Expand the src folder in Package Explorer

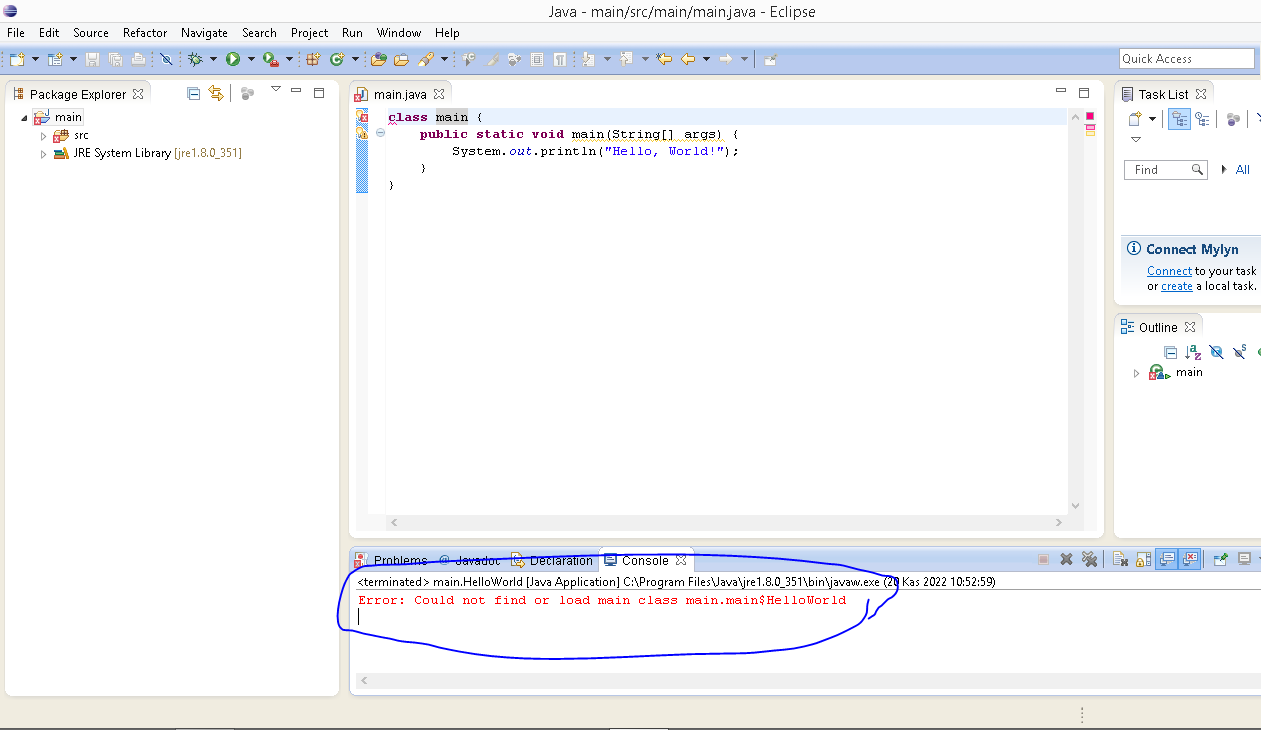43,135
